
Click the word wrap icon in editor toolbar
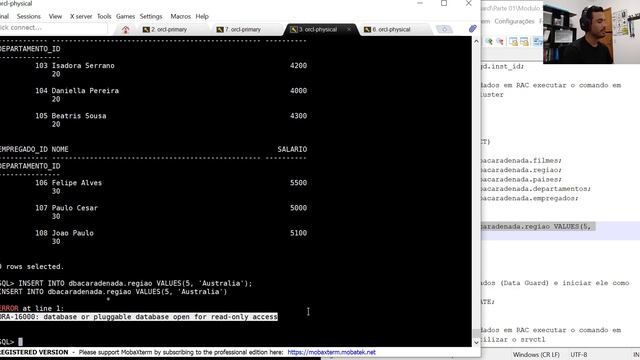[x=537, y=41]
